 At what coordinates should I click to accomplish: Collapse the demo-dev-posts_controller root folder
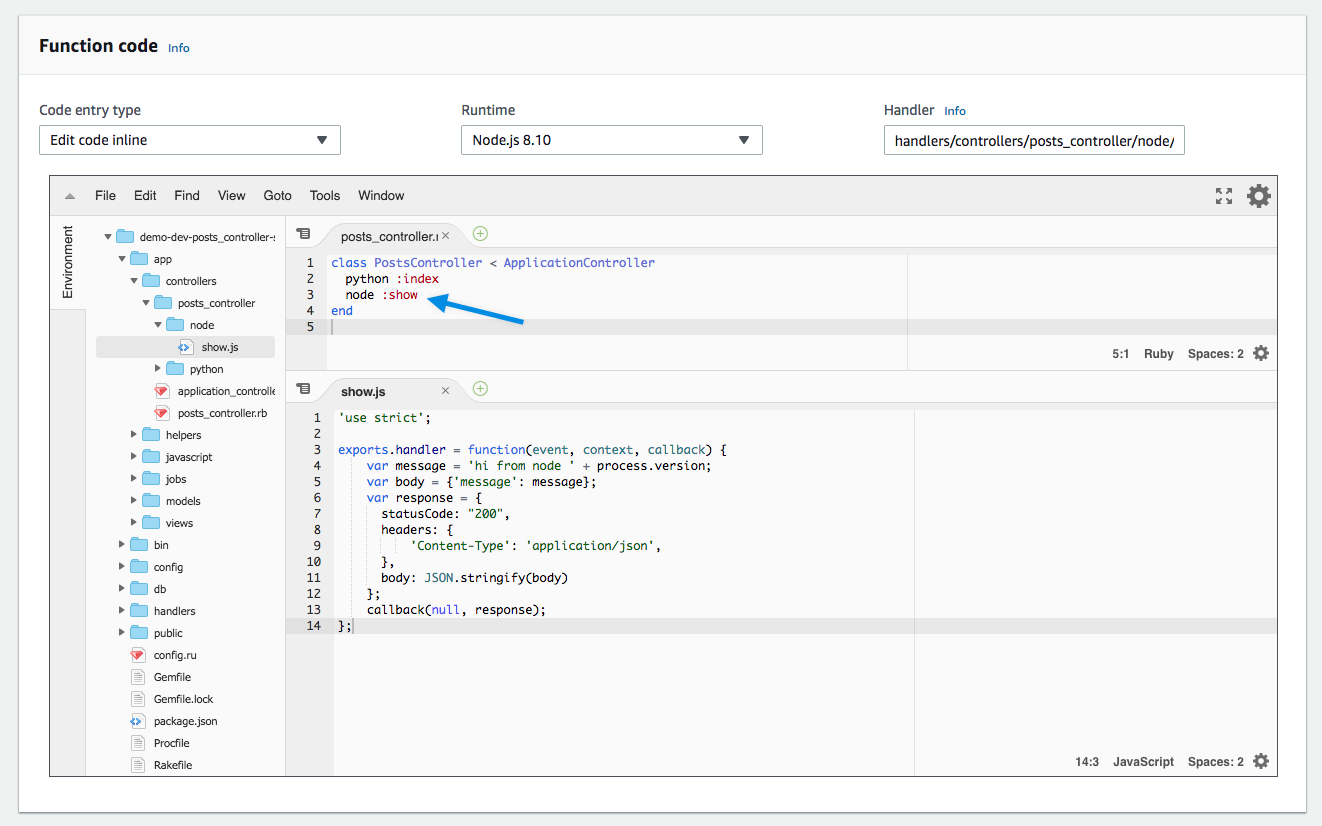tap(109, 237)
